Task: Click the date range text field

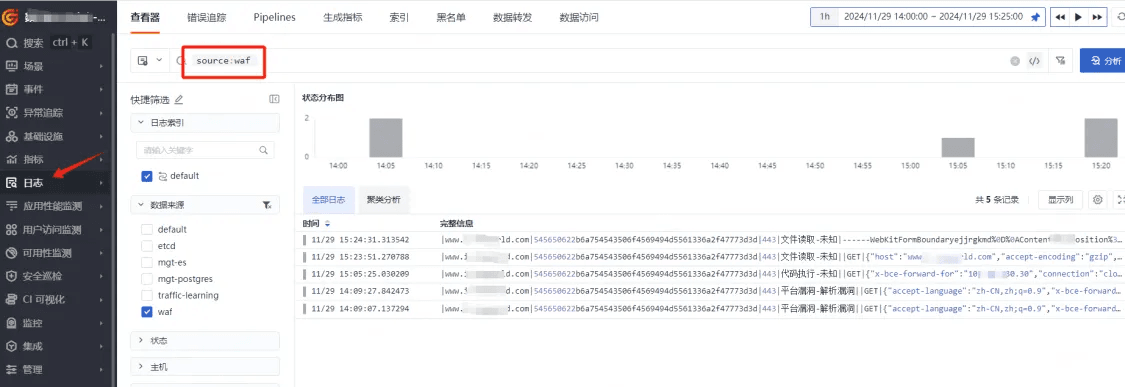Action: [934, 17]
